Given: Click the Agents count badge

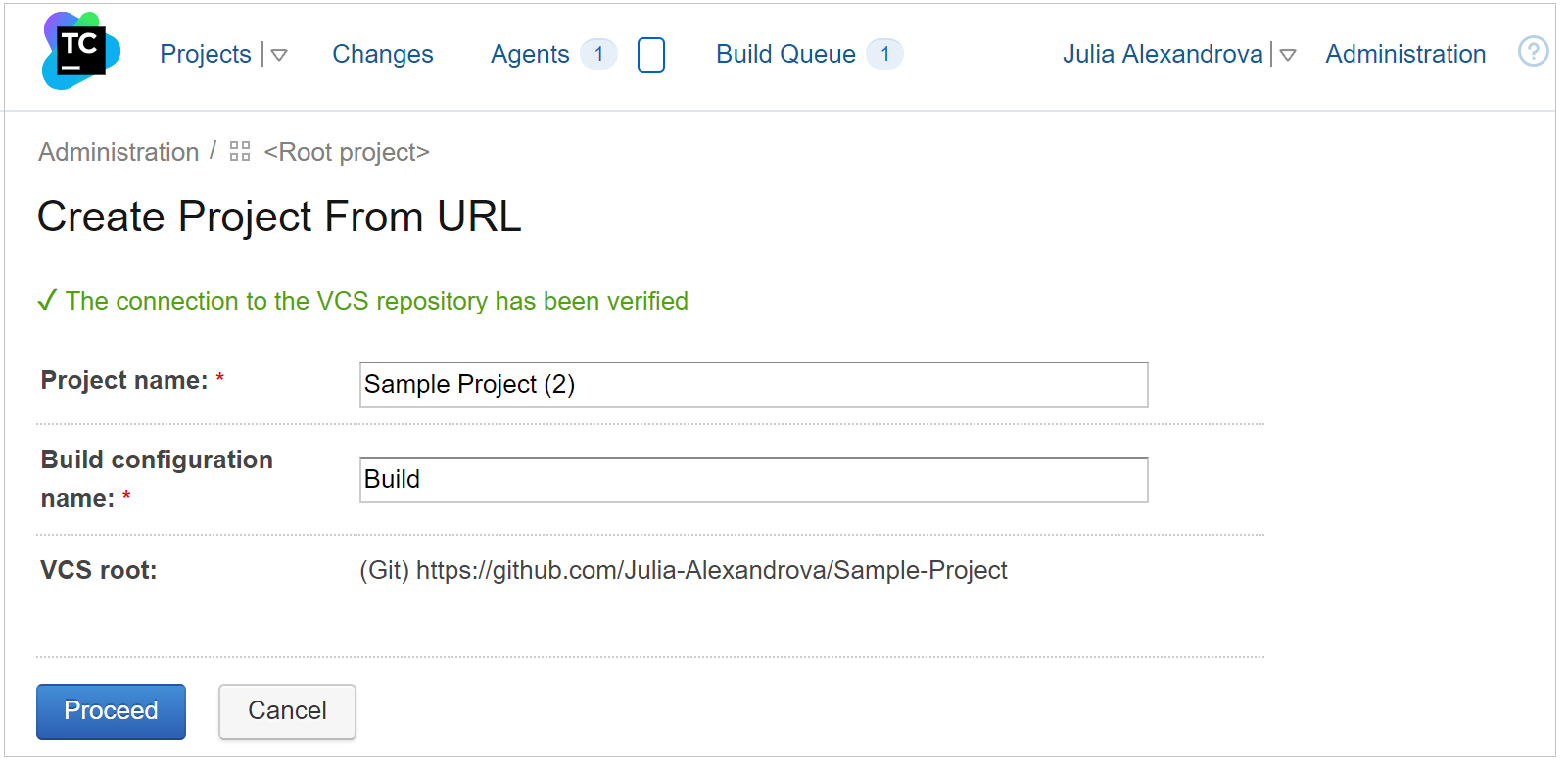Looking at the screenshot, I should (598, 55).
